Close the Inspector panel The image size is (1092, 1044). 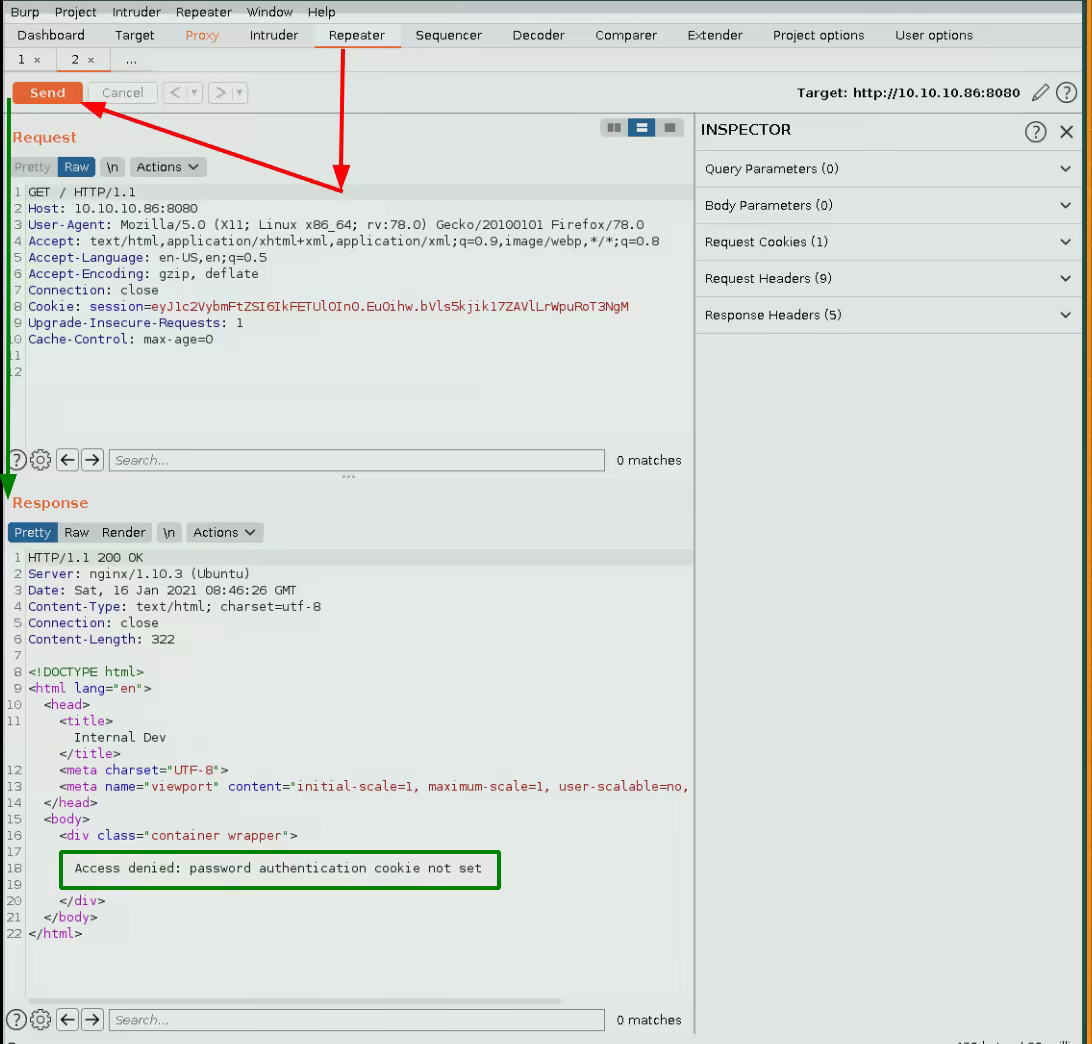tap(1066, 131)
